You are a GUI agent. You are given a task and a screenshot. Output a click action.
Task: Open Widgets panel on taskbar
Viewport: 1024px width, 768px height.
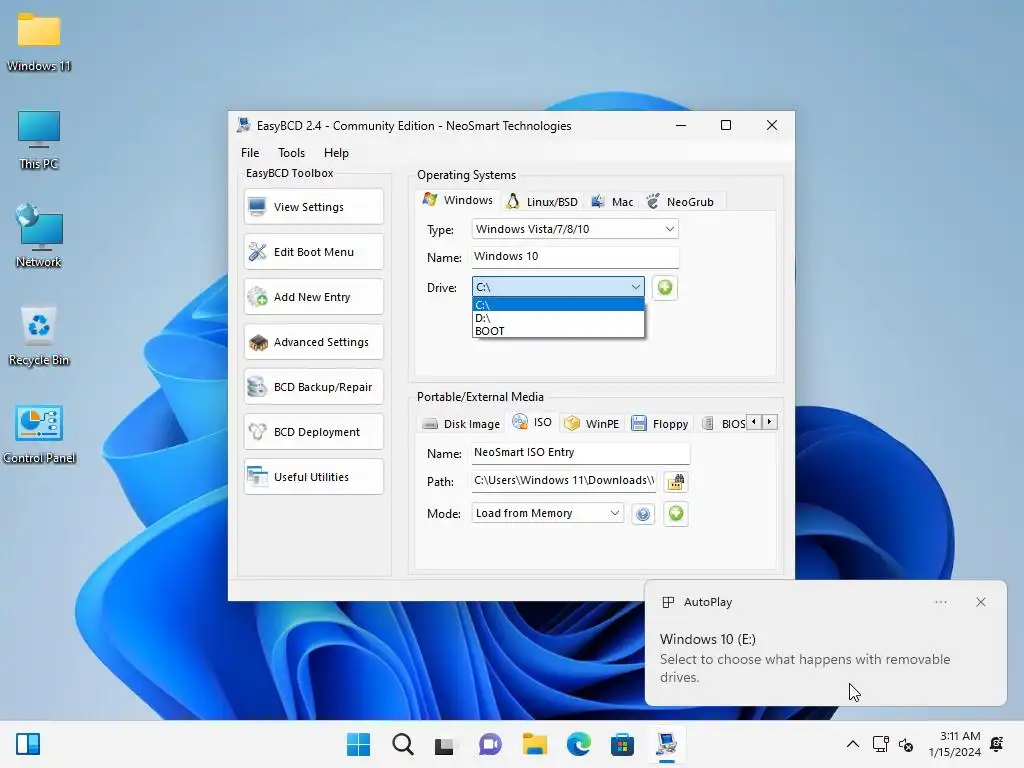click(x=28, y=744)
